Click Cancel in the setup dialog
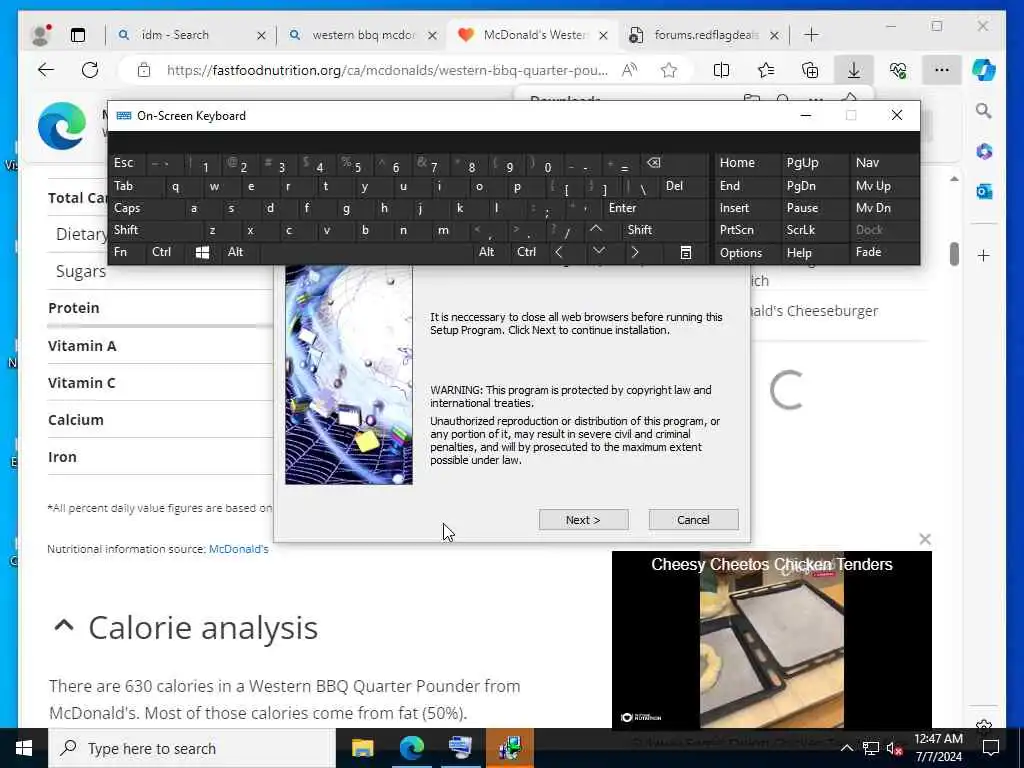The height and width of the screenshot is (768, 1024). coord(693,520)
